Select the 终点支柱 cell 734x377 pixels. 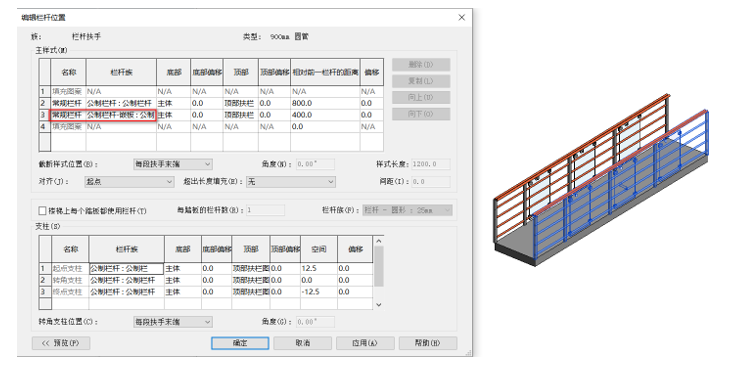70,292
